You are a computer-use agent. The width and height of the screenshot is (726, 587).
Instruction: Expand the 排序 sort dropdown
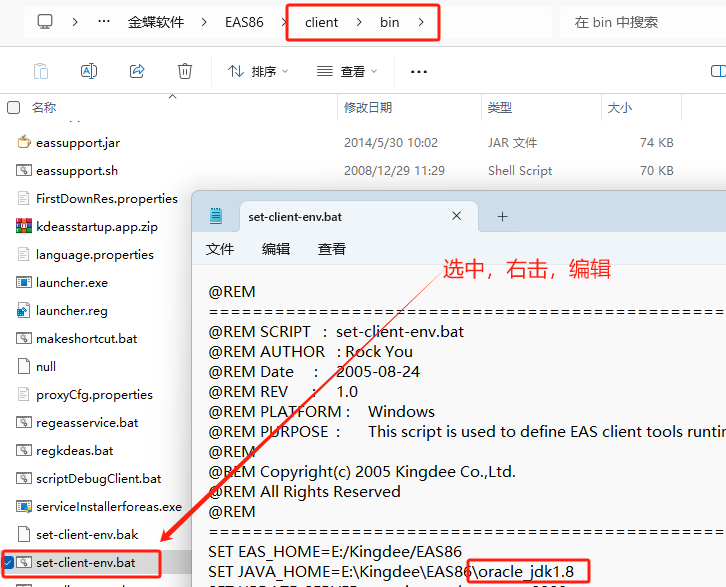point(258,71)
